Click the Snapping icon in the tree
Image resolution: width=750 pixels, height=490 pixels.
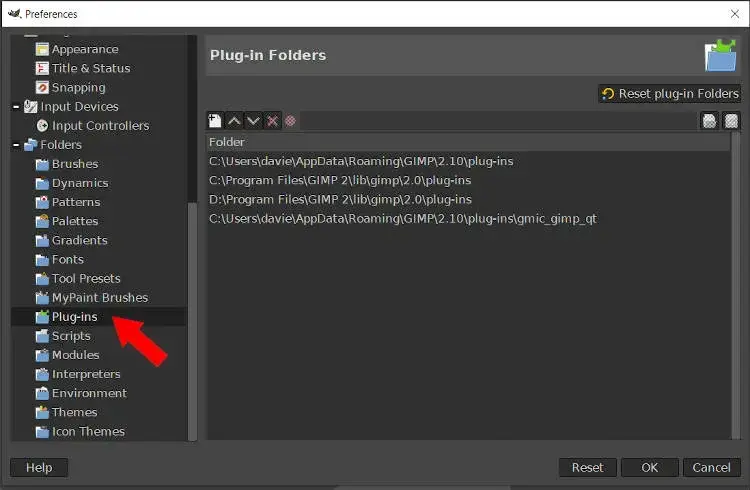point(42,88)
